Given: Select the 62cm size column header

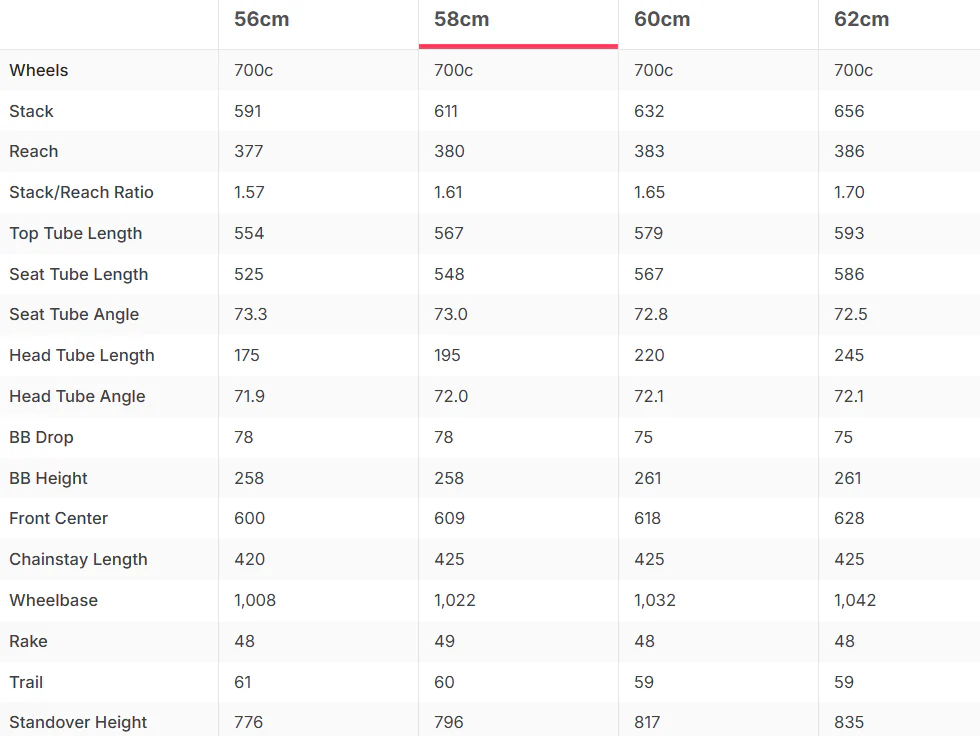Looking at the screenshot, I should 861,19.
